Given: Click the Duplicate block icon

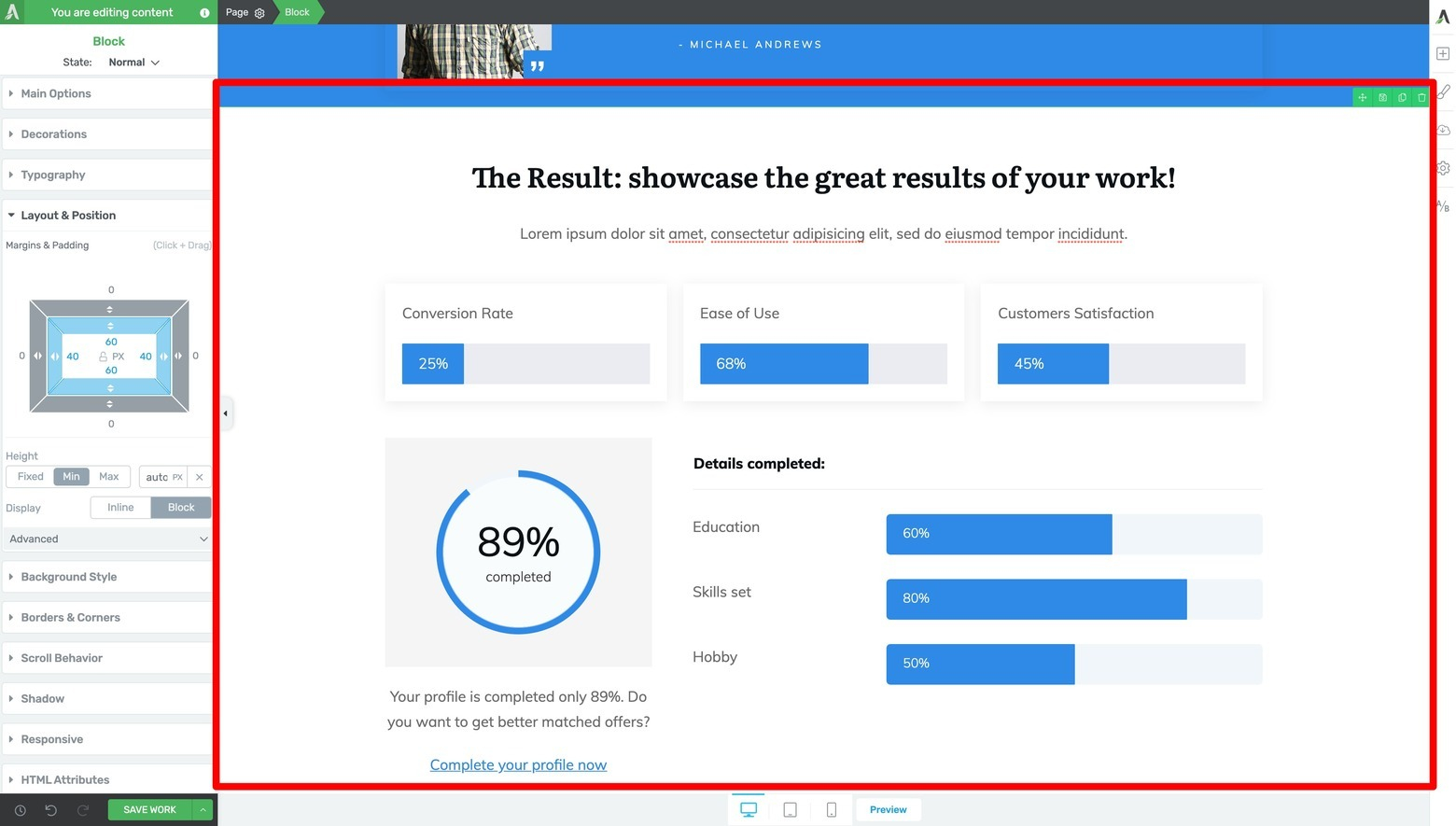Looking at the screenshot, I should click(x=1402, y=97).
